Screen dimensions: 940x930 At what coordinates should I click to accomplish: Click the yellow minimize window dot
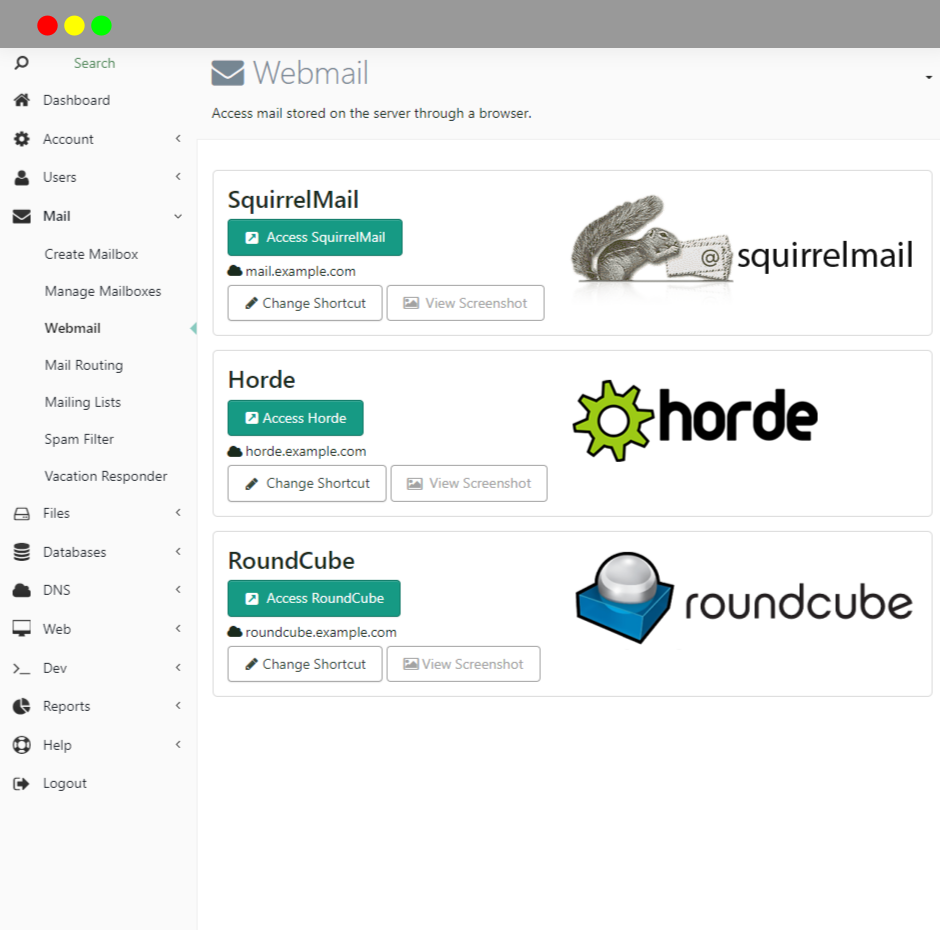74,26
